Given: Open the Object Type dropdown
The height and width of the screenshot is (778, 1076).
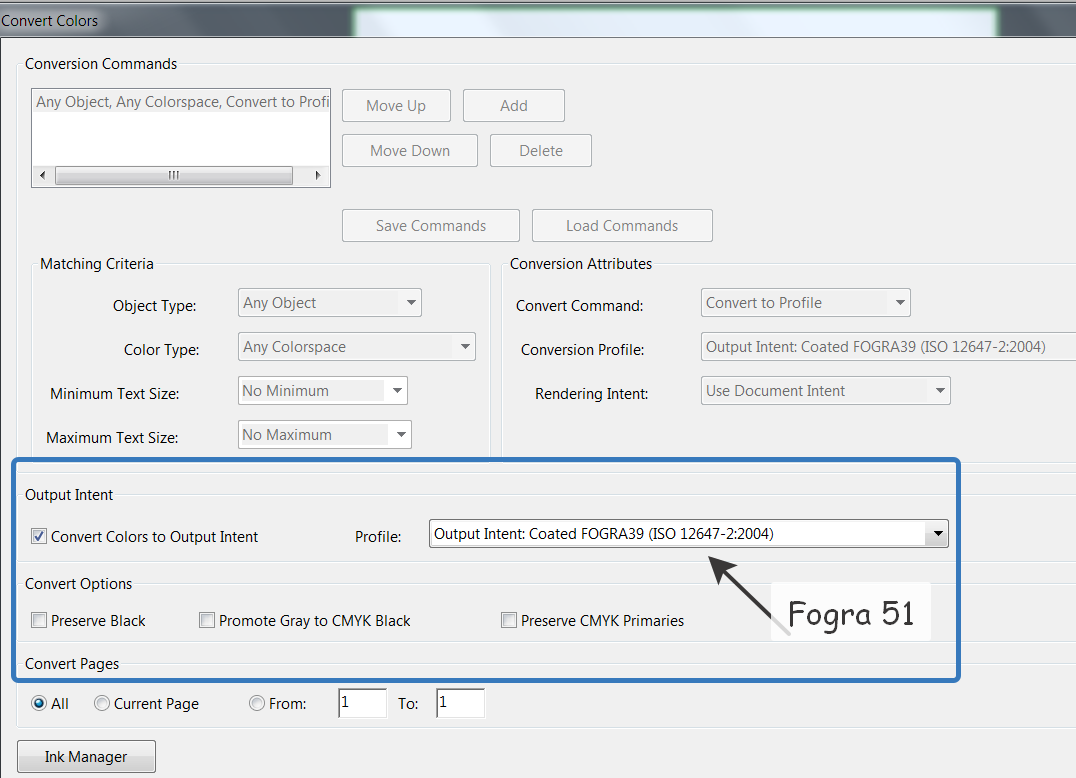Looking at the screenshot, I should 329,303.
